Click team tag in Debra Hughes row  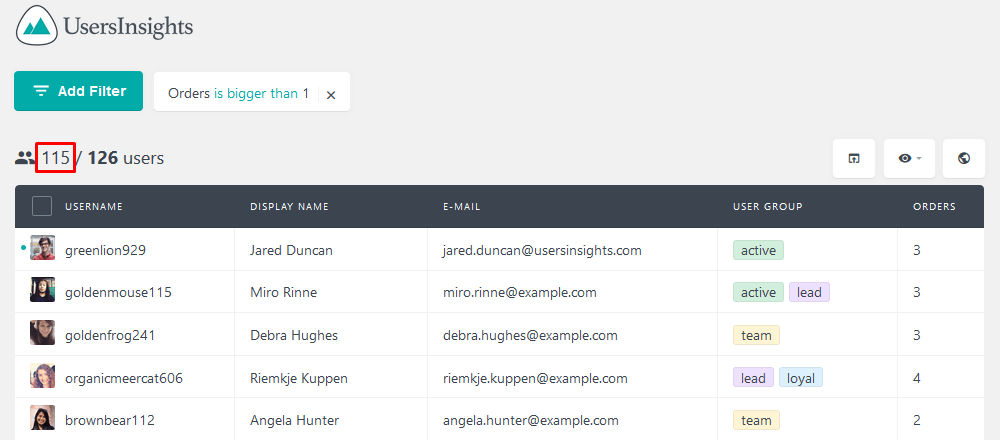click(x=756, y=335)
